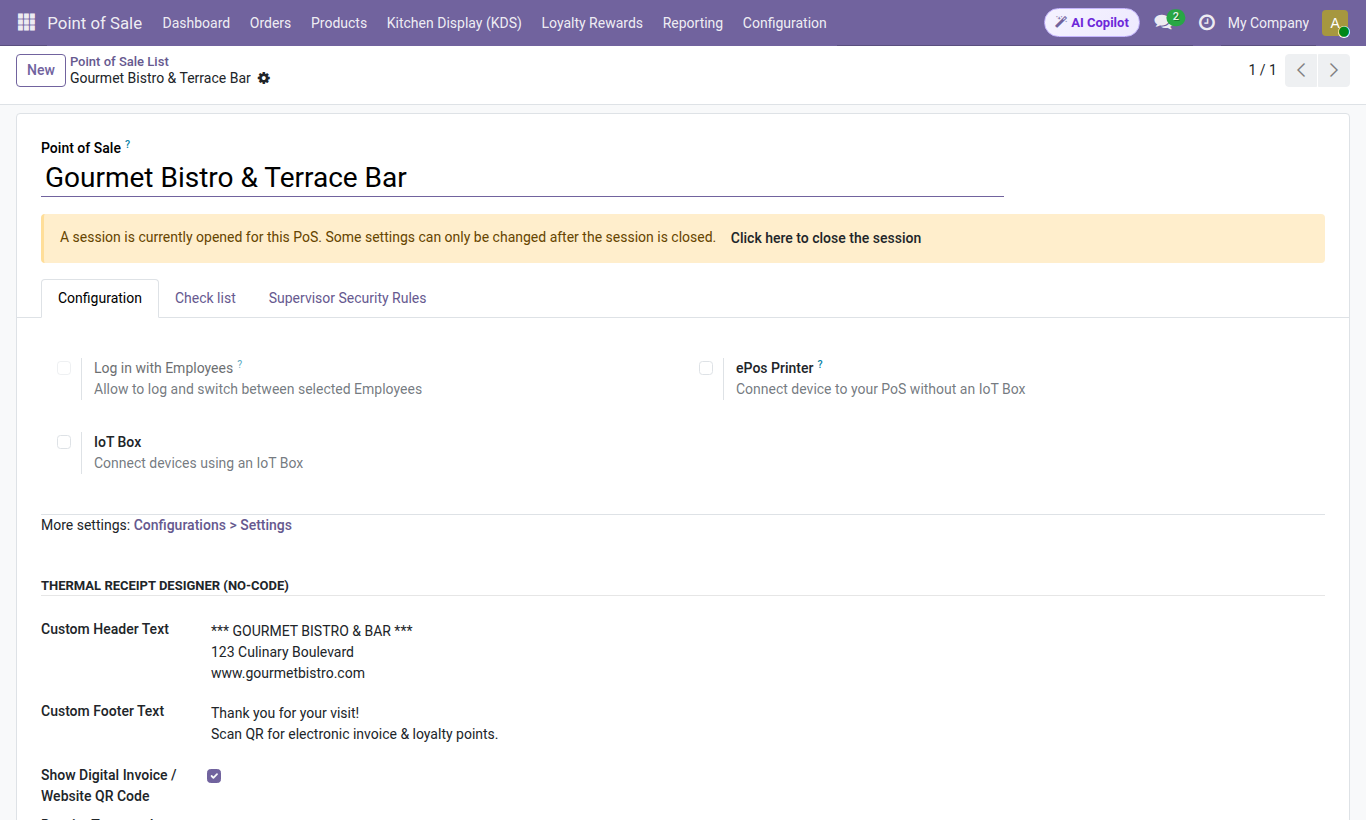Open the activities clock icon
The width and height of the screenshot is (1366, 820).
click(x=1207, y=22)
